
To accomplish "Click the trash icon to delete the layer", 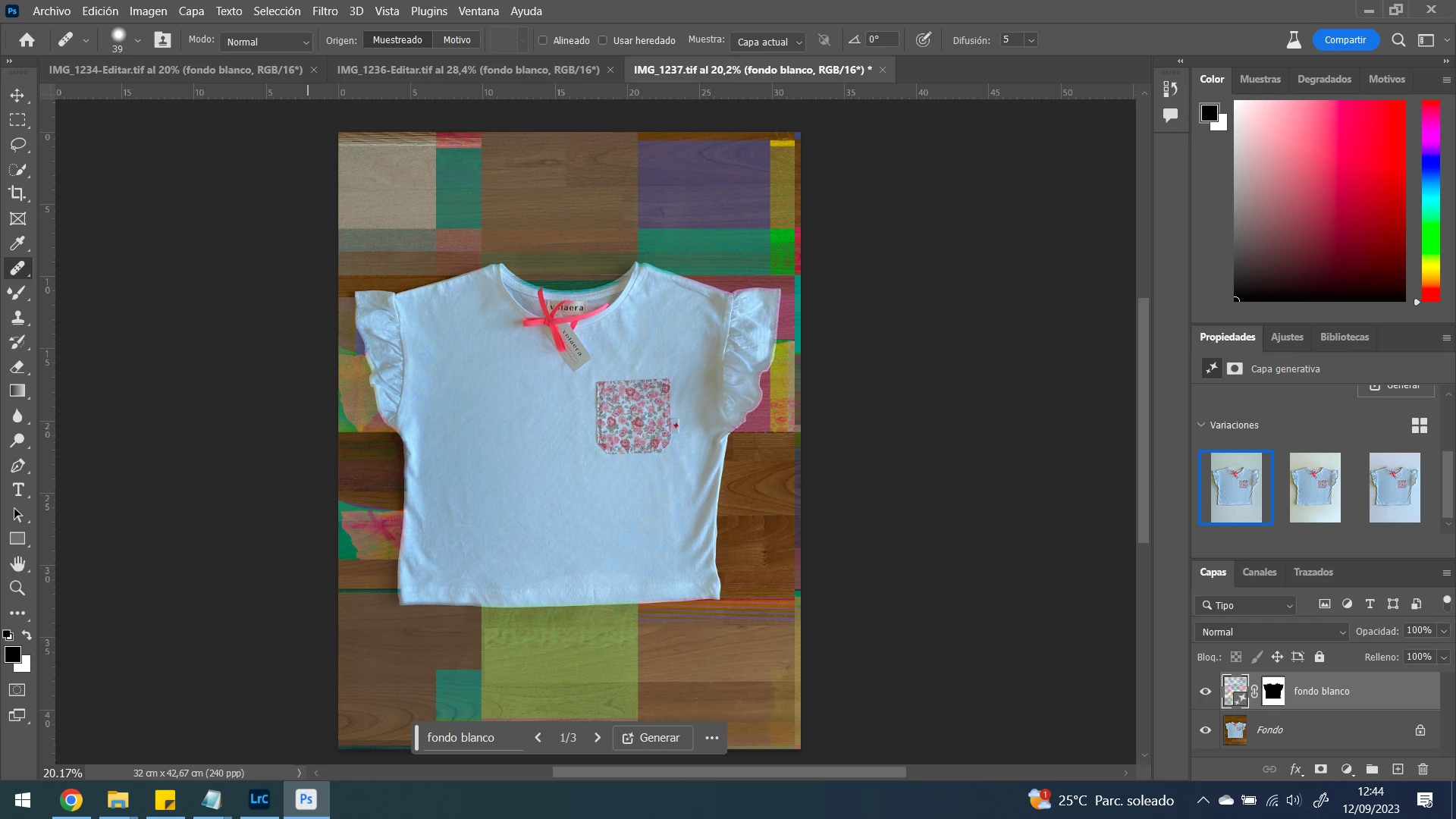I will pos(1423,769).
